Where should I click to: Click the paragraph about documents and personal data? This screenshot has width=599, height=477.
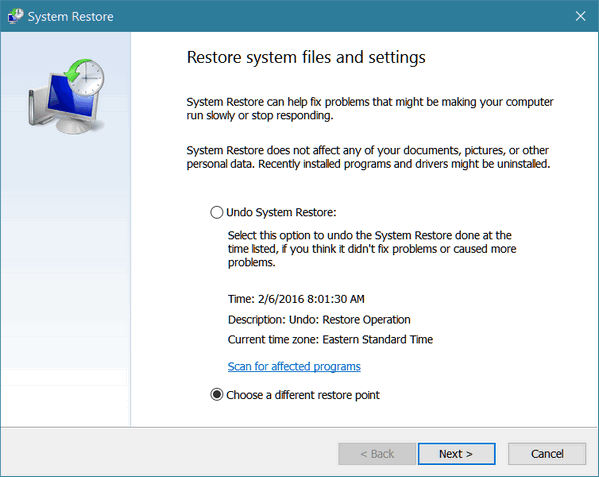[368, 157]
